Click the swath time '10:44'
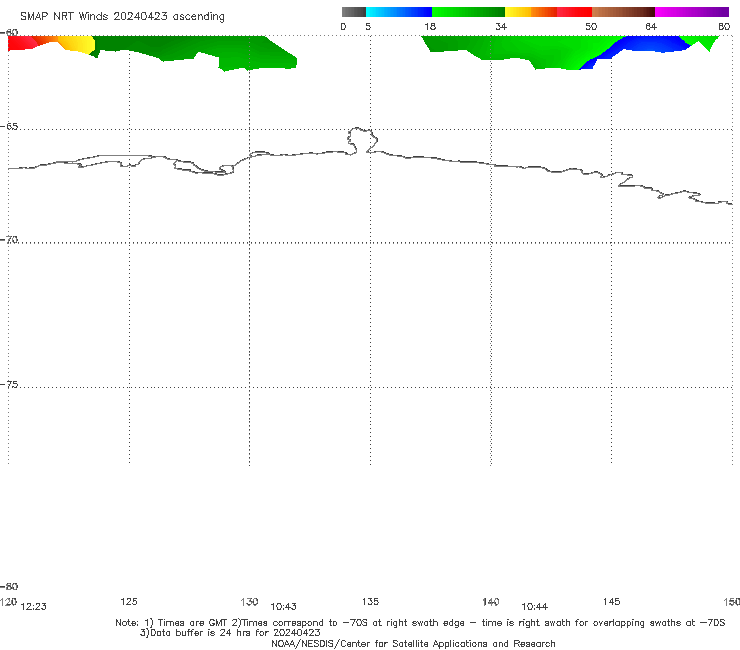Screen dimensions: 740x650 point(534,607)
